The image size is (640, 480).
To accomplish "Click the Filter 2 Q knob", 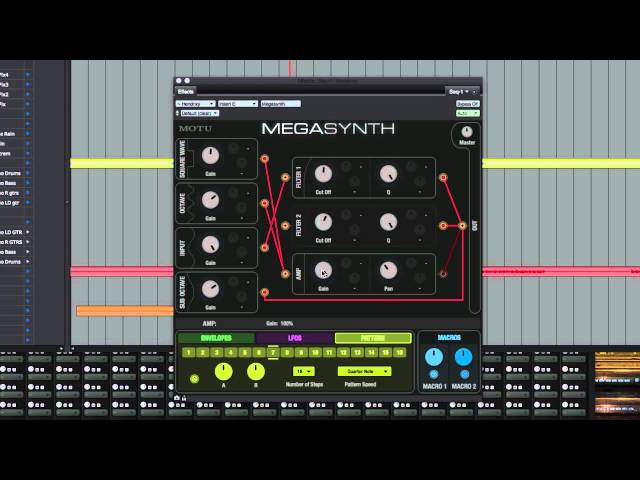I will coord(388,222).
